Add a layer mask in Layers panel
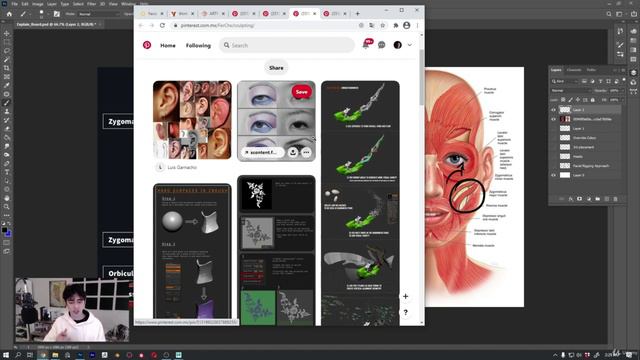Screen dimensions: 640x360 580,199
